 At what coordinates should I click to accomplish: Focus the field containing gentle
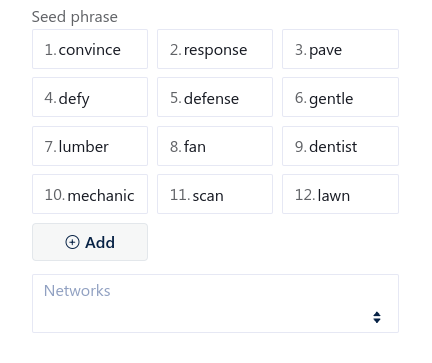pos(340,97)
